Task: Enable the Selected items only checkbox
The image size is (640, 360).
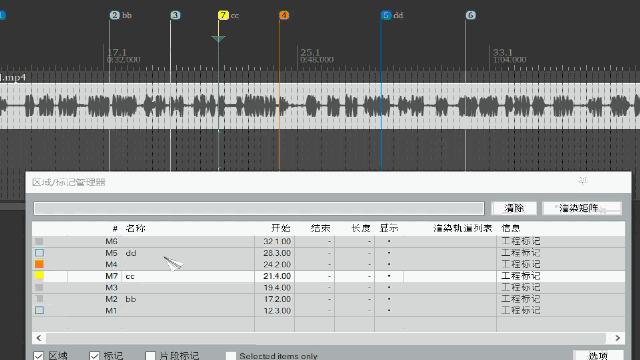Action: 231,356
